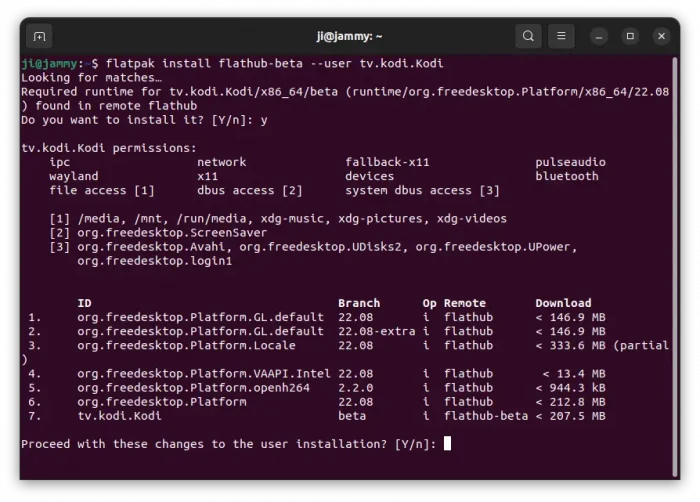Viewport: 700px width, 502px height.
Task: Open the hamburger main menu
Action: click(x=563, y=37)
